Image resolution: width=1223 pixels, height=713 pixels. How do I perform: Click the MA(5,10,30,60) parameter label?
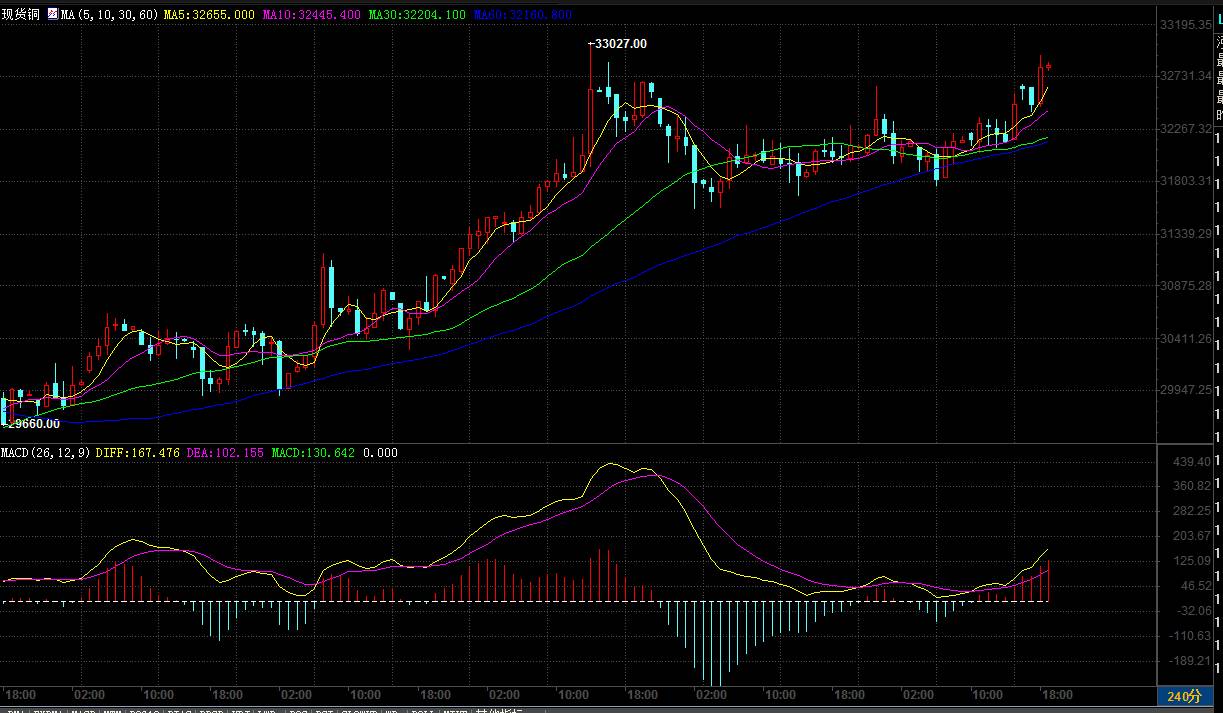[109, 15]
